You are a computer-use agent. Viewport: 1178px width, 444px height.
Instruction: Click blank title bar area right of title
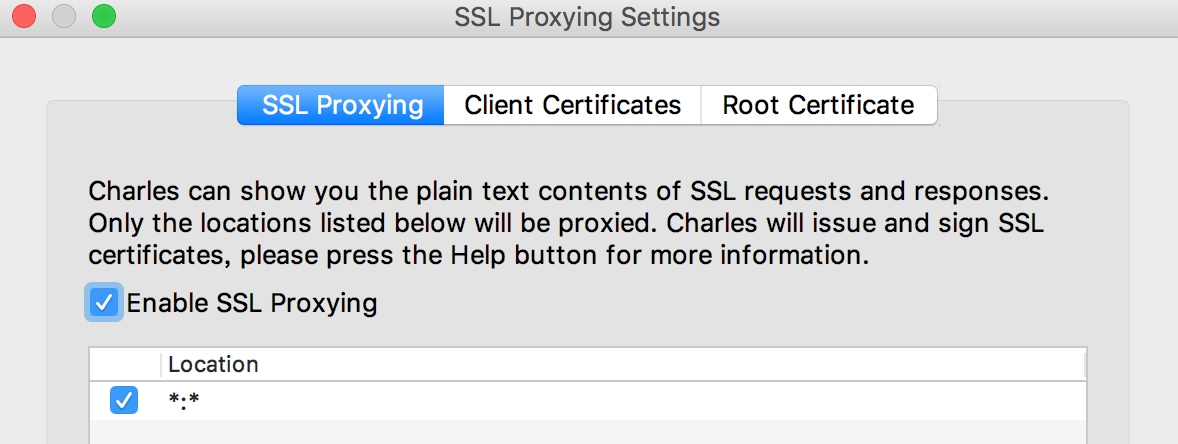pyautogui.click(x=947, y=17)
